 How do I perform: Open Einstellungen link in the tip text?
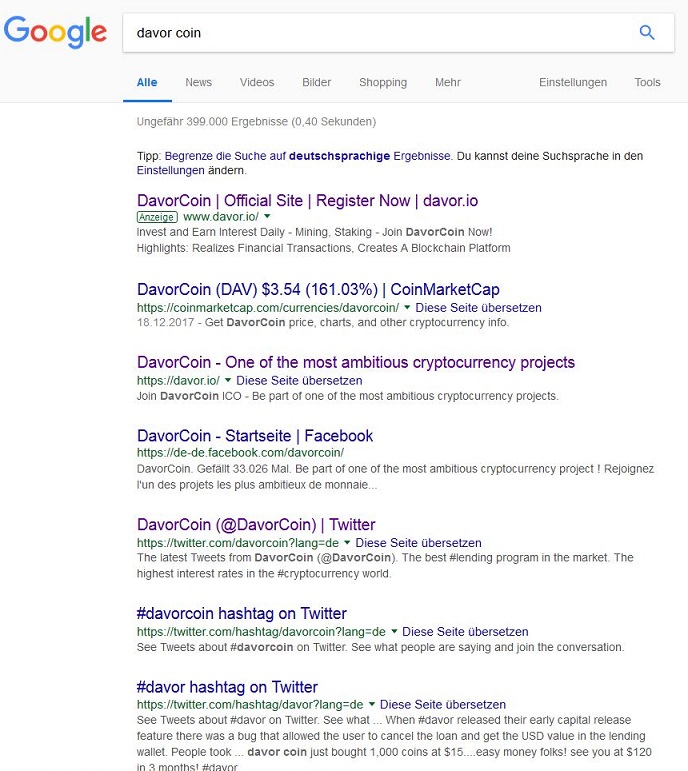pos(170,170)
